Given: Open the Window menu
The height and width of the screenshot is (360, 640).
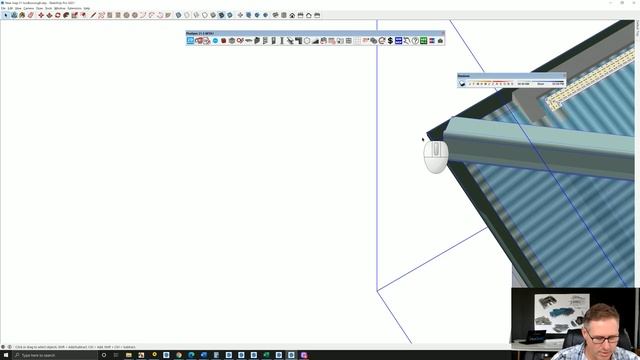Looking at the screenshot, I should (x=60, y=8).
